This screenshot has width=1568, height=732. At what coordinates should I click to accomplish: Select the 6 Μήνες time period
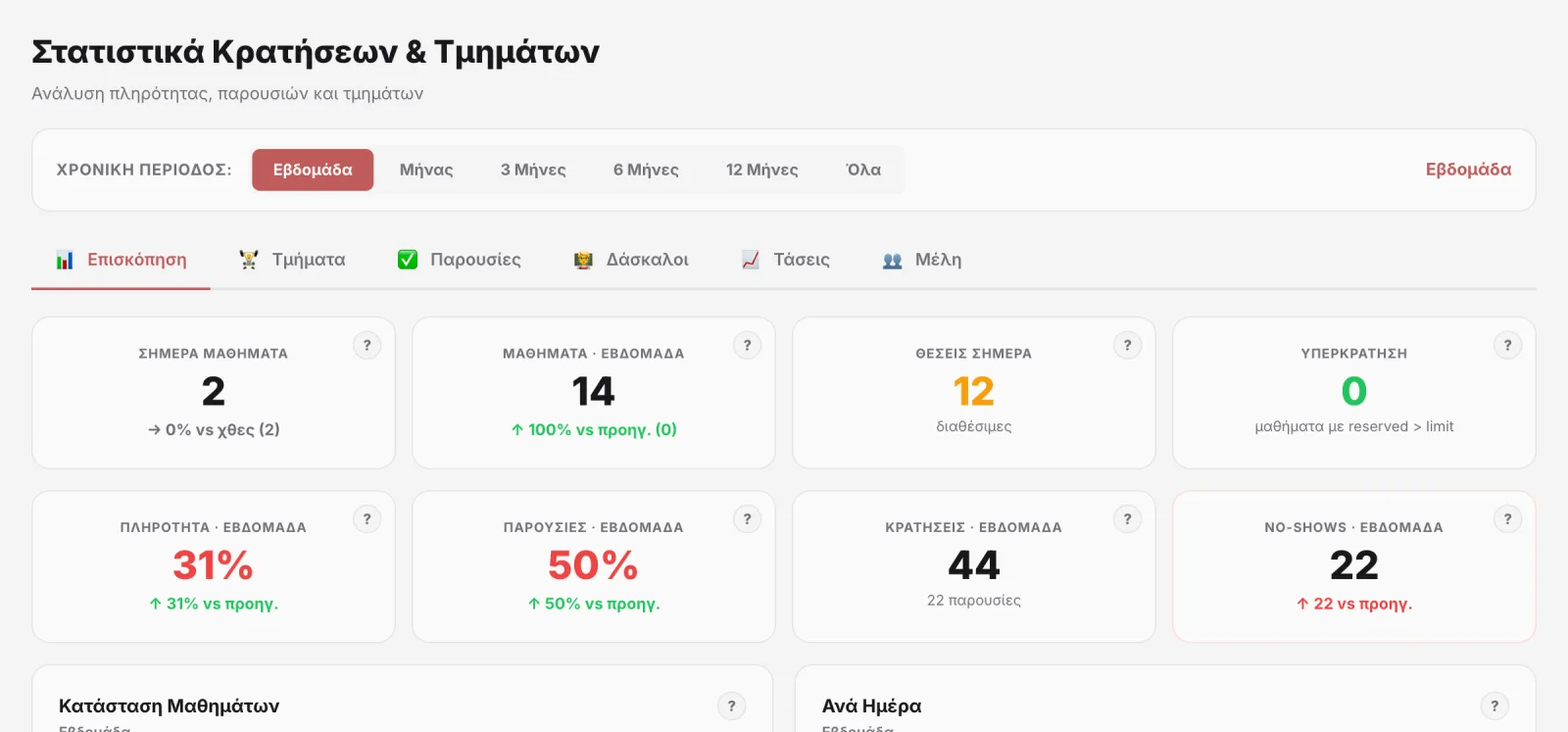(x=646, y=170)
